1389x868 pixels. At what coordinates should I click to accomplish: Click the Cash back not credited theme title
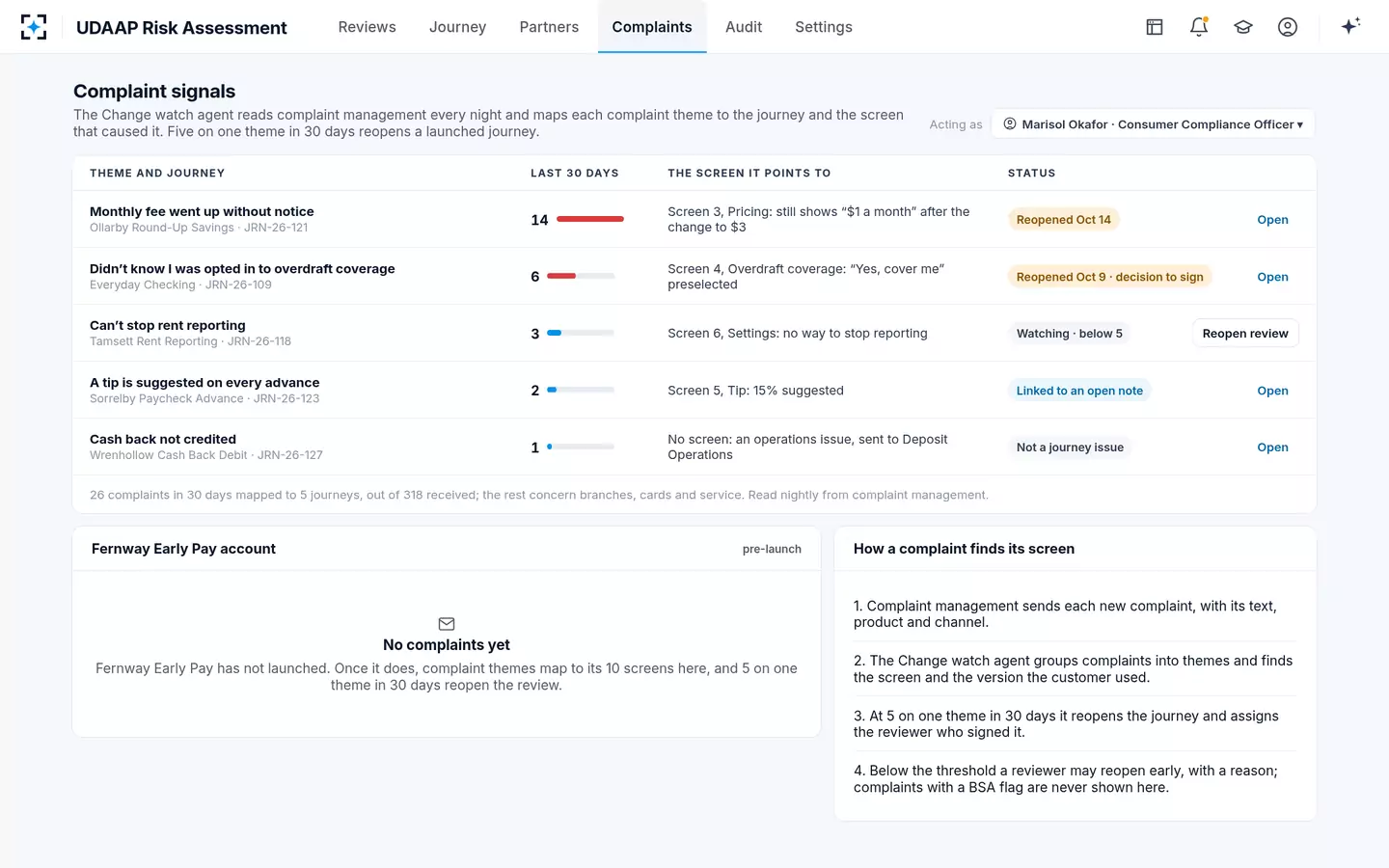pos(163,439)
